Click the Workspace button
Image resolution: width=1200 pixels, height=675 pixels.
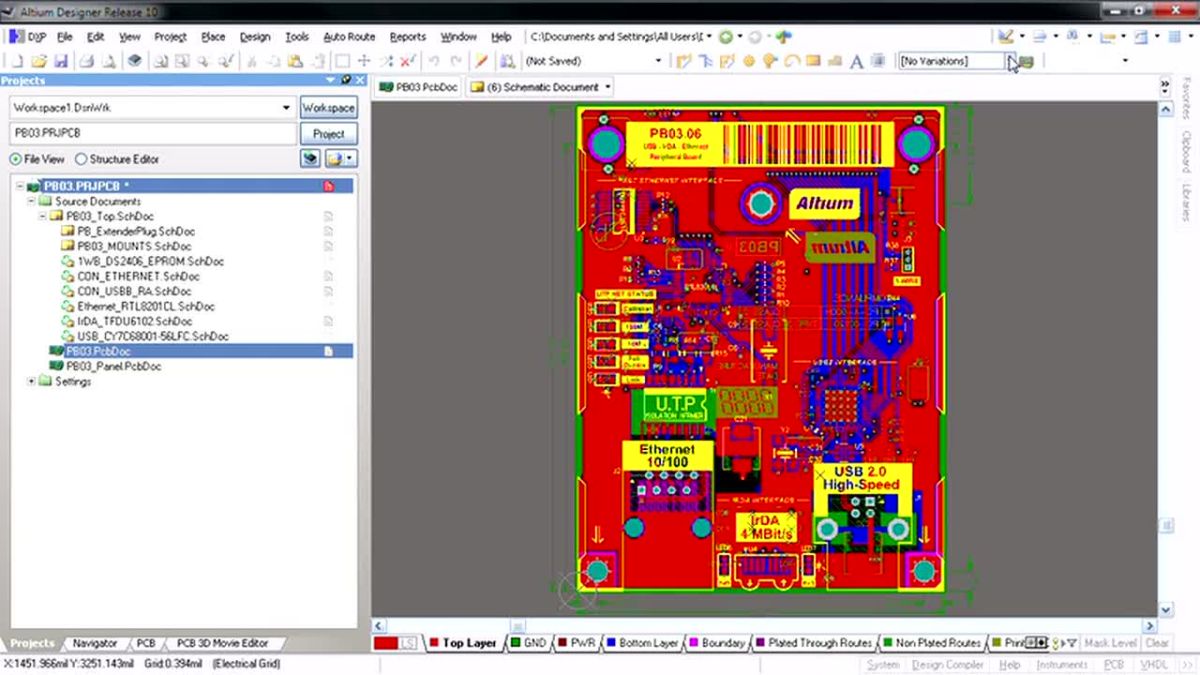(x=329, y=107)
